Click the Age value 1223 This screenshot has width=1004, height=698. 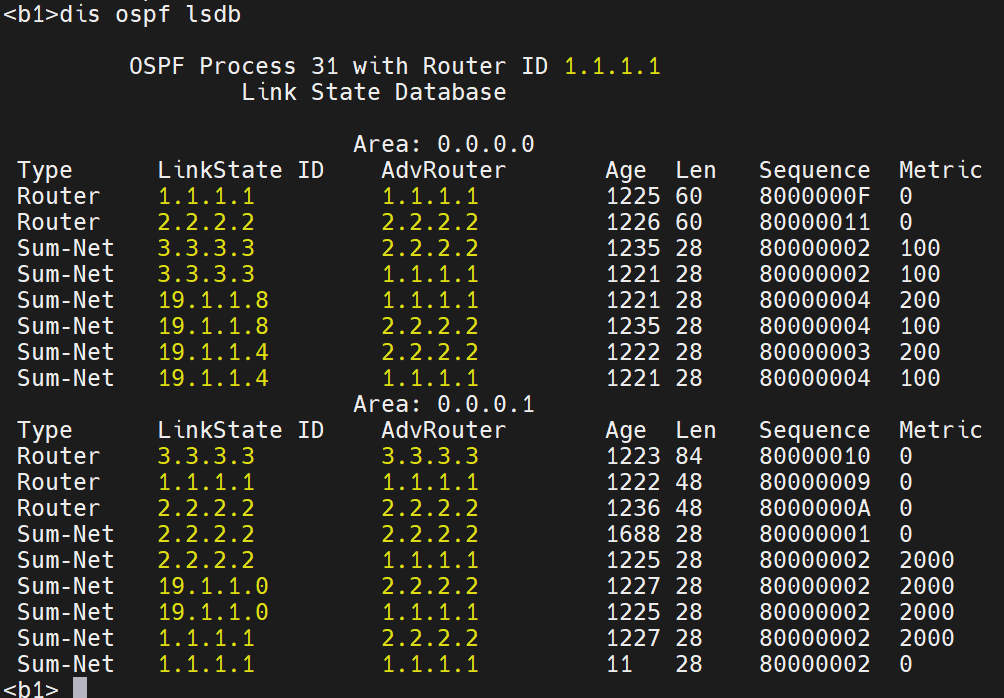tap(632, 456)
